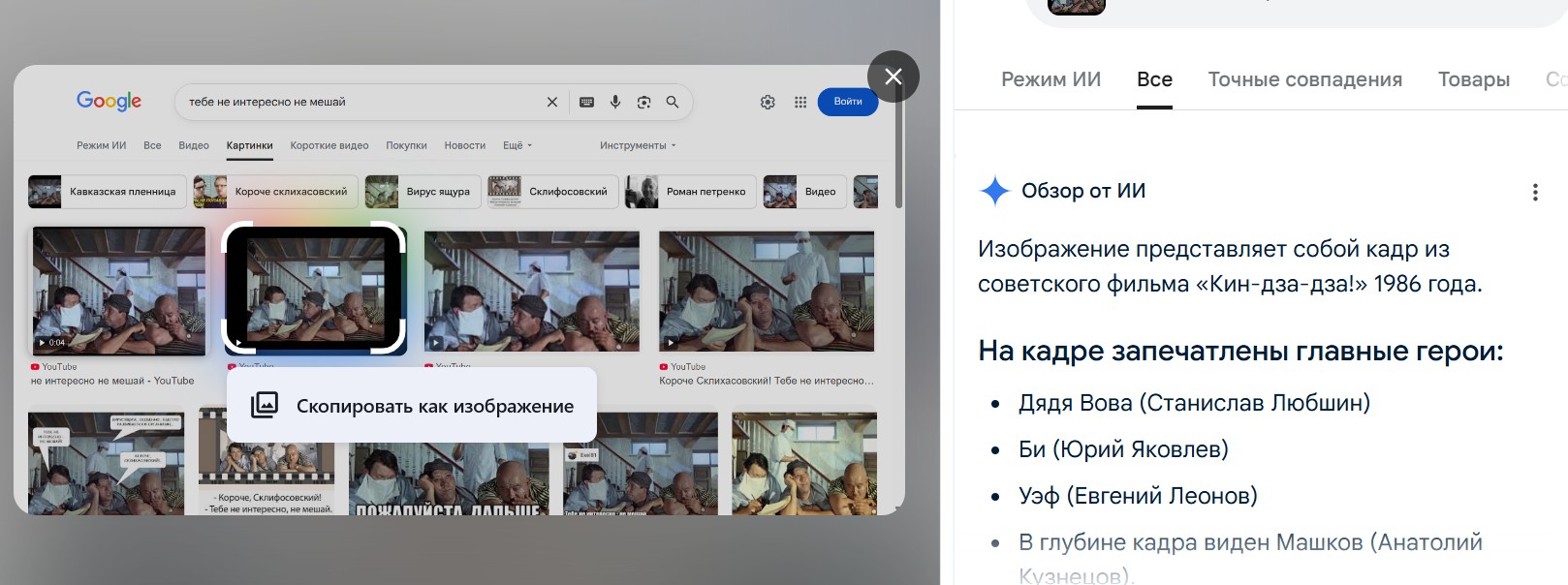Click the page vertical scrollbar

tap(899, 145)
